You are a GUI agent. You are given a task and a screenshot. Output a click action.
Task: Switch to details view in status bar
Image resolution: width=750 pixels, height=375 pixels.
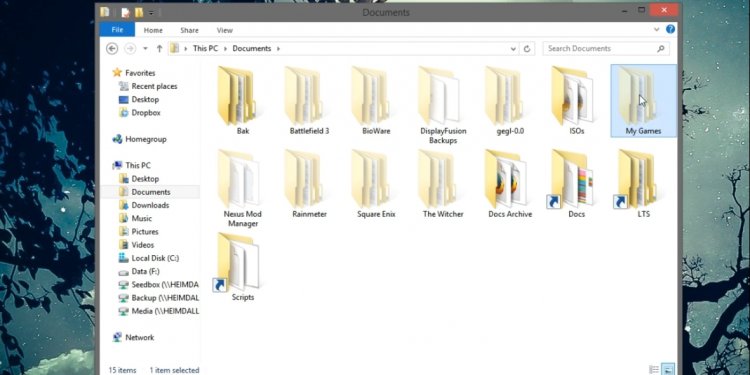[654, 369]
